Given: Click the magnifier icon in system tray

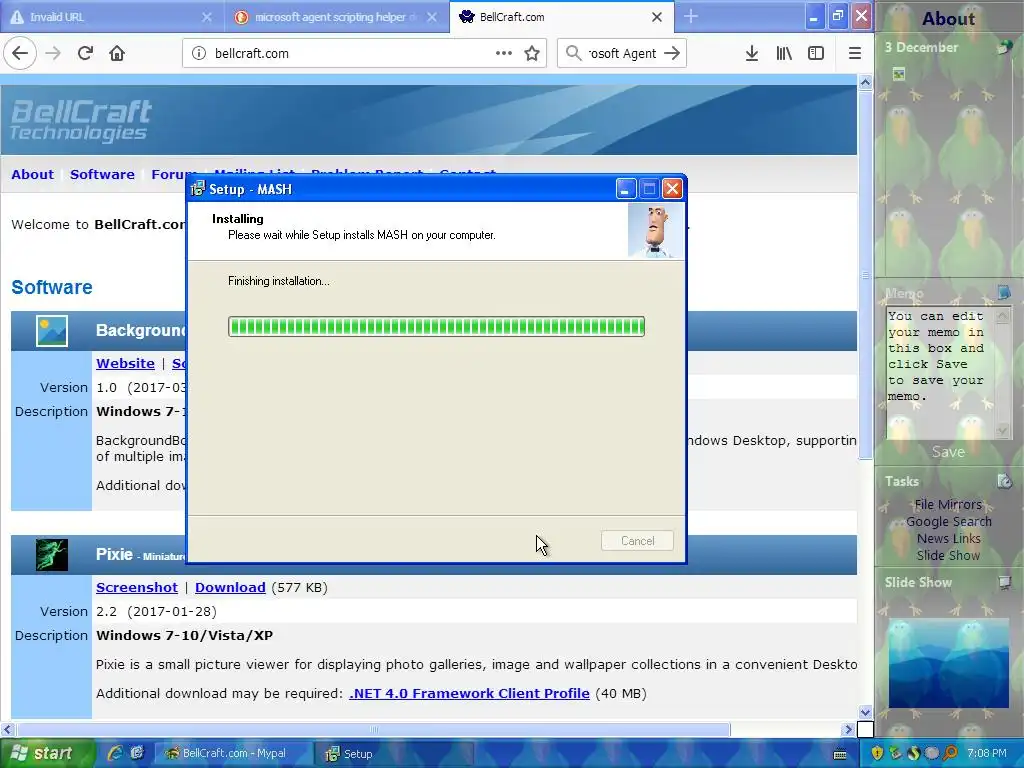Looking at the screenshot, I should [950, 753].
